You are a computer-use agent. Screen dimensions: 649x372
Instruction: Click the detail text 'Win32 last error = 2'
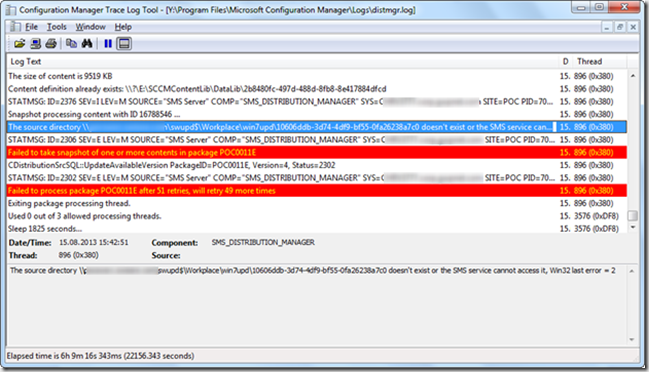point(582,271)
